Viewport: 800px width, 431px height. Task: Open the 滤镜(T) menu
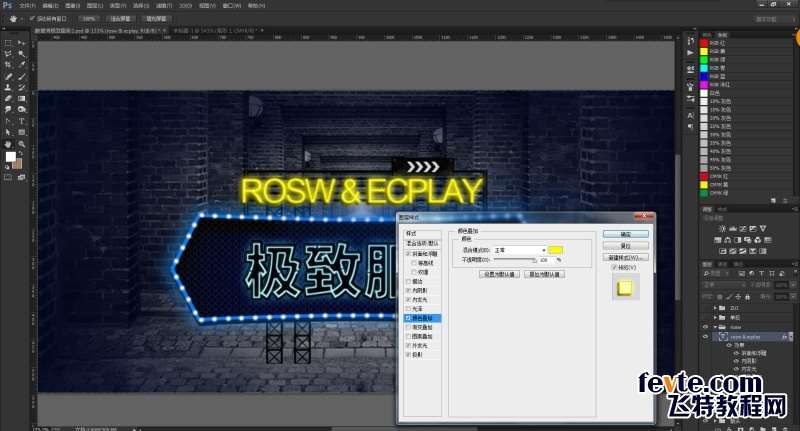(164, 6)
